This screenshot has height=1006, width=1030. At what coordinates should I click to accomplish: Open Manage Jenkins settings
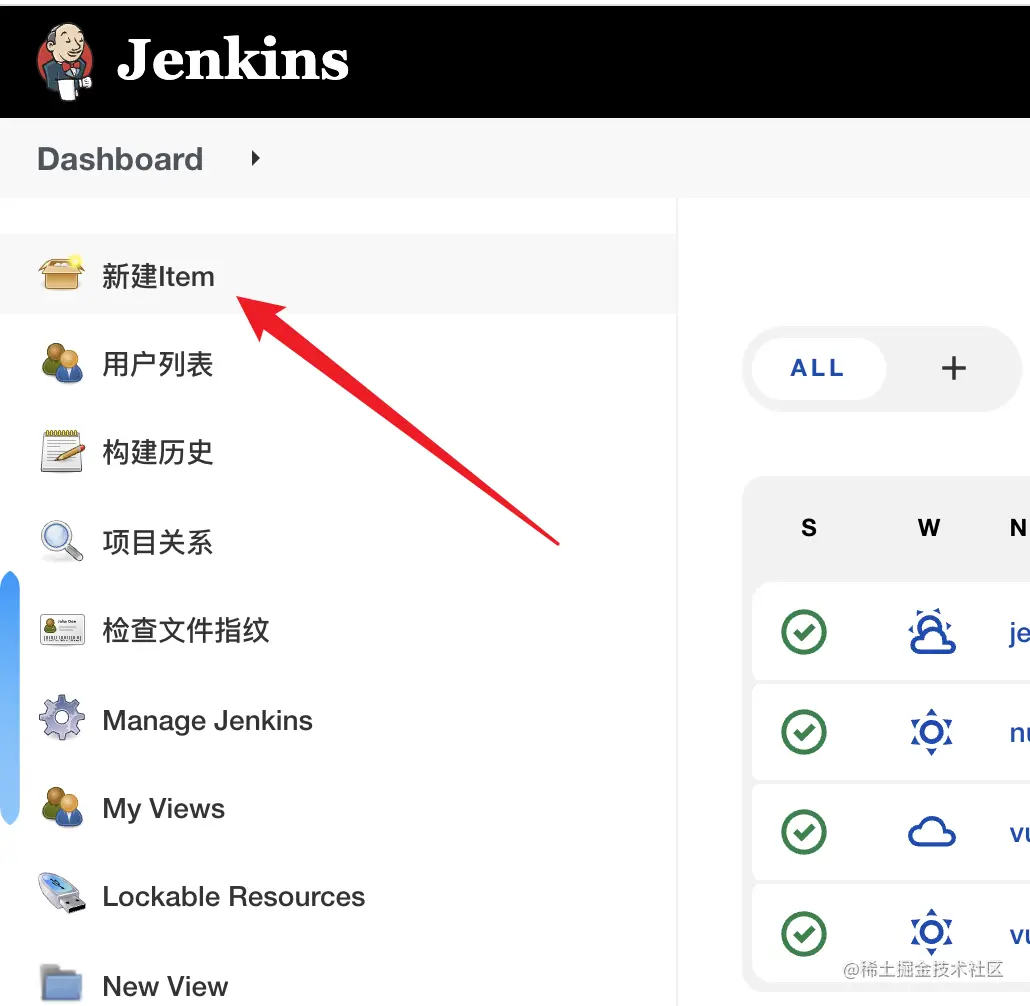coord(208,721)
